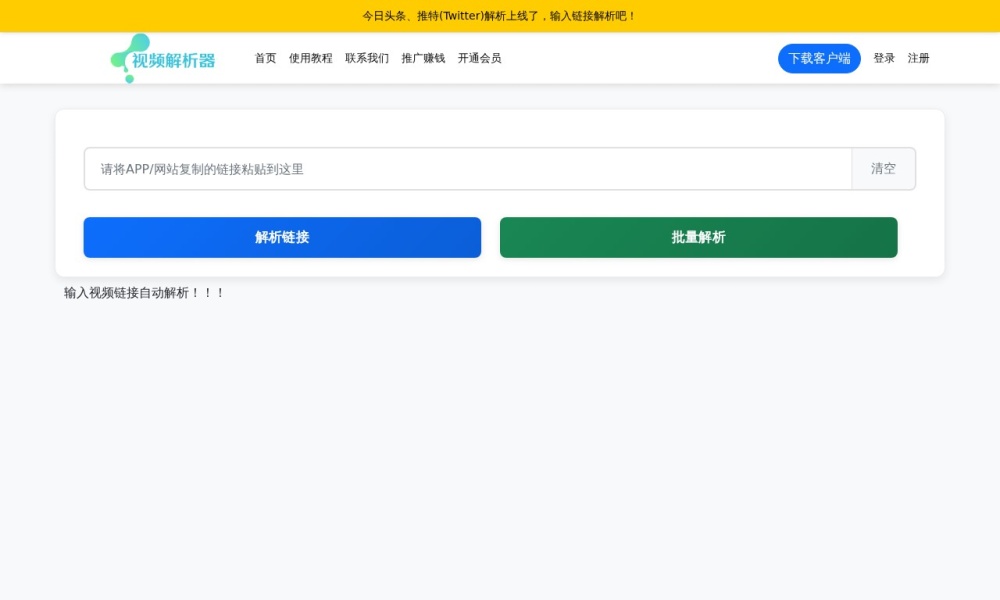Click the yellow Twitter announcement banner
The image size is (1000, 600).
(500, 16)
